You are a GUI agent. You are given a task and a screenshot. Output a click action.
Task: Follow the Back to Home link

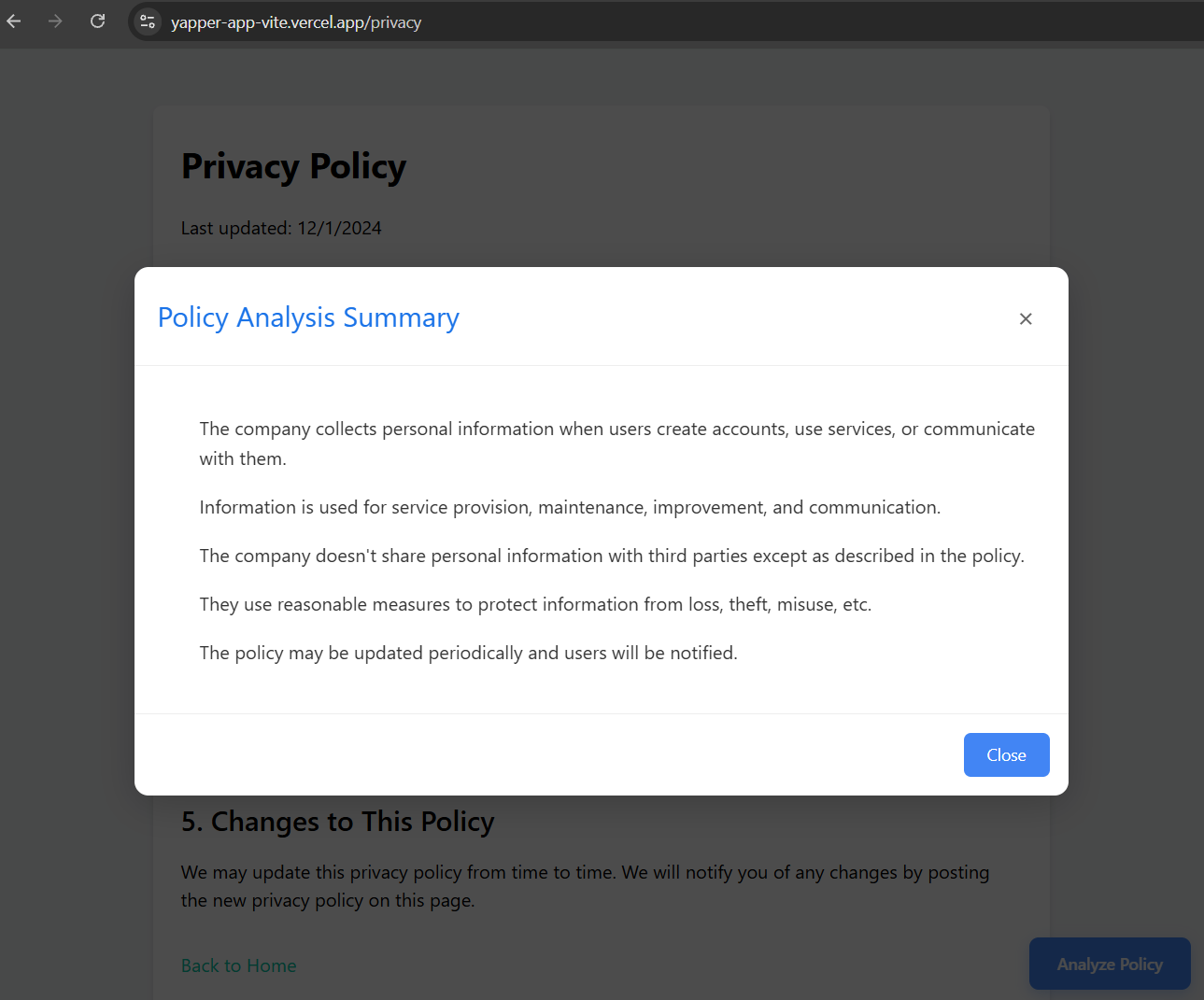[239, 965]
